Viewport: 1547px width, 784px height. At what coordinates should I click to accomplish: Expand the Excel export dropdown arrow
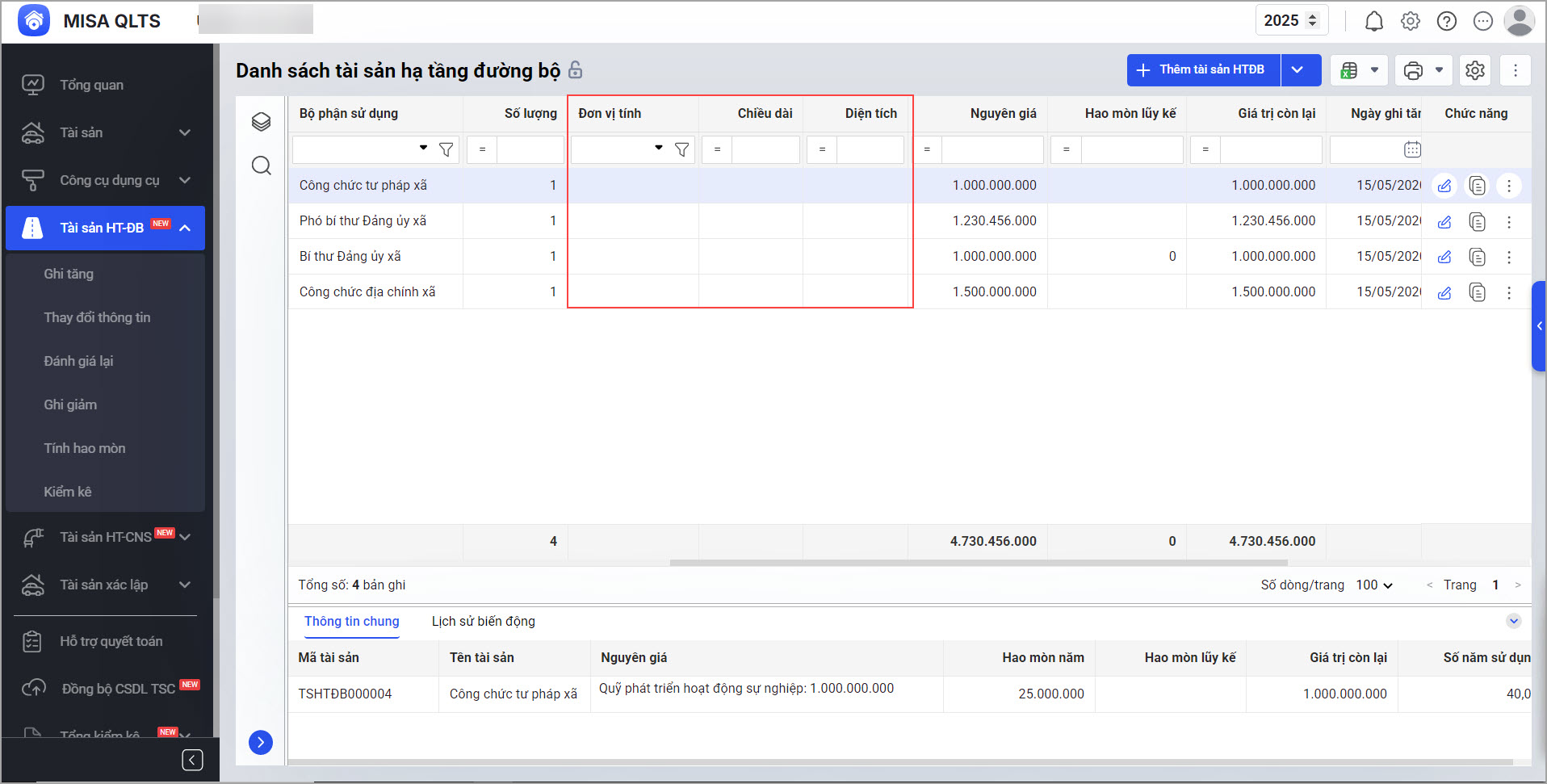point(1374,70)
